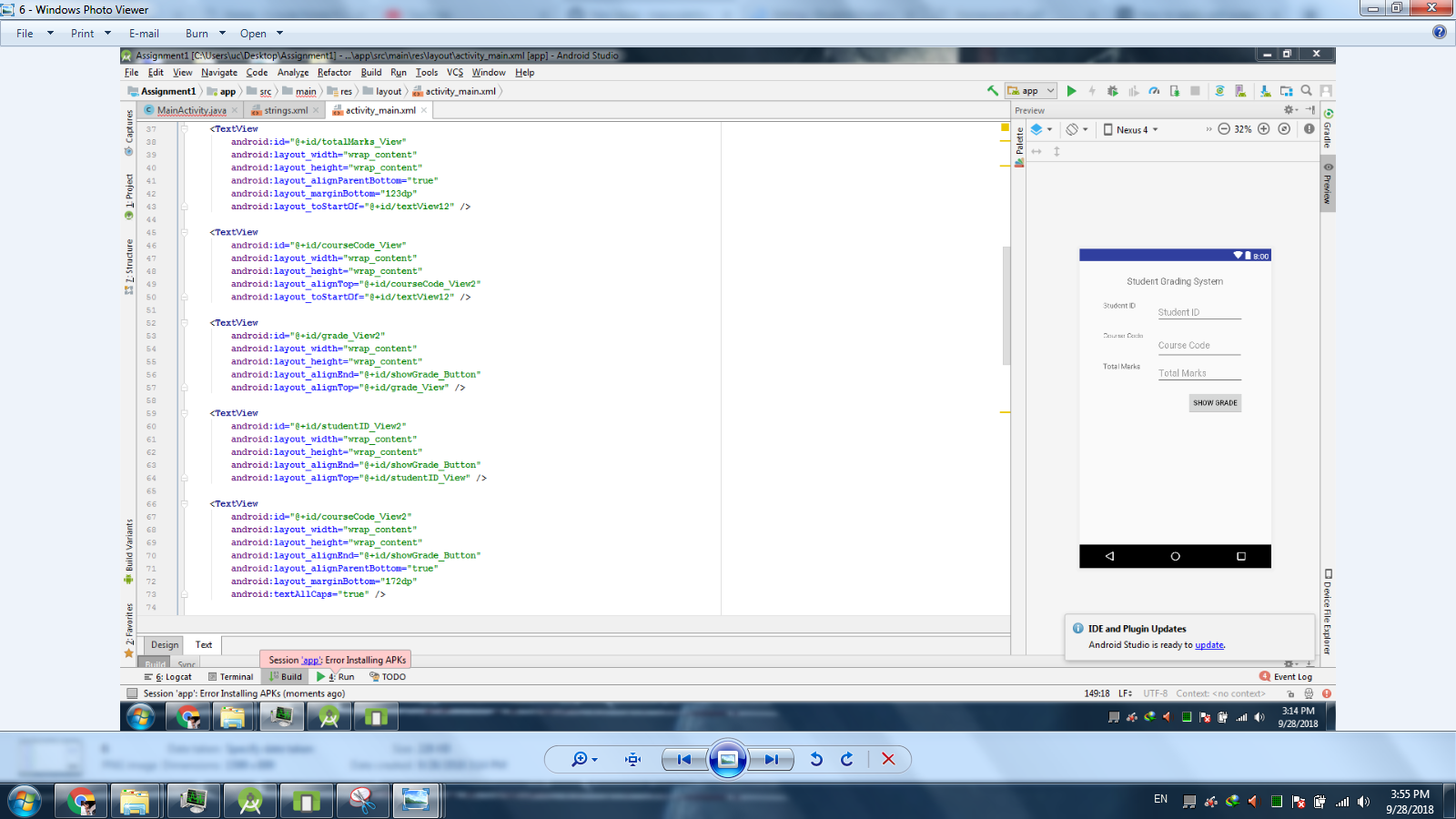The width and height of the screenshot is (1456, 819).
Task: Open the Debug app icon
Action: 1112,91
